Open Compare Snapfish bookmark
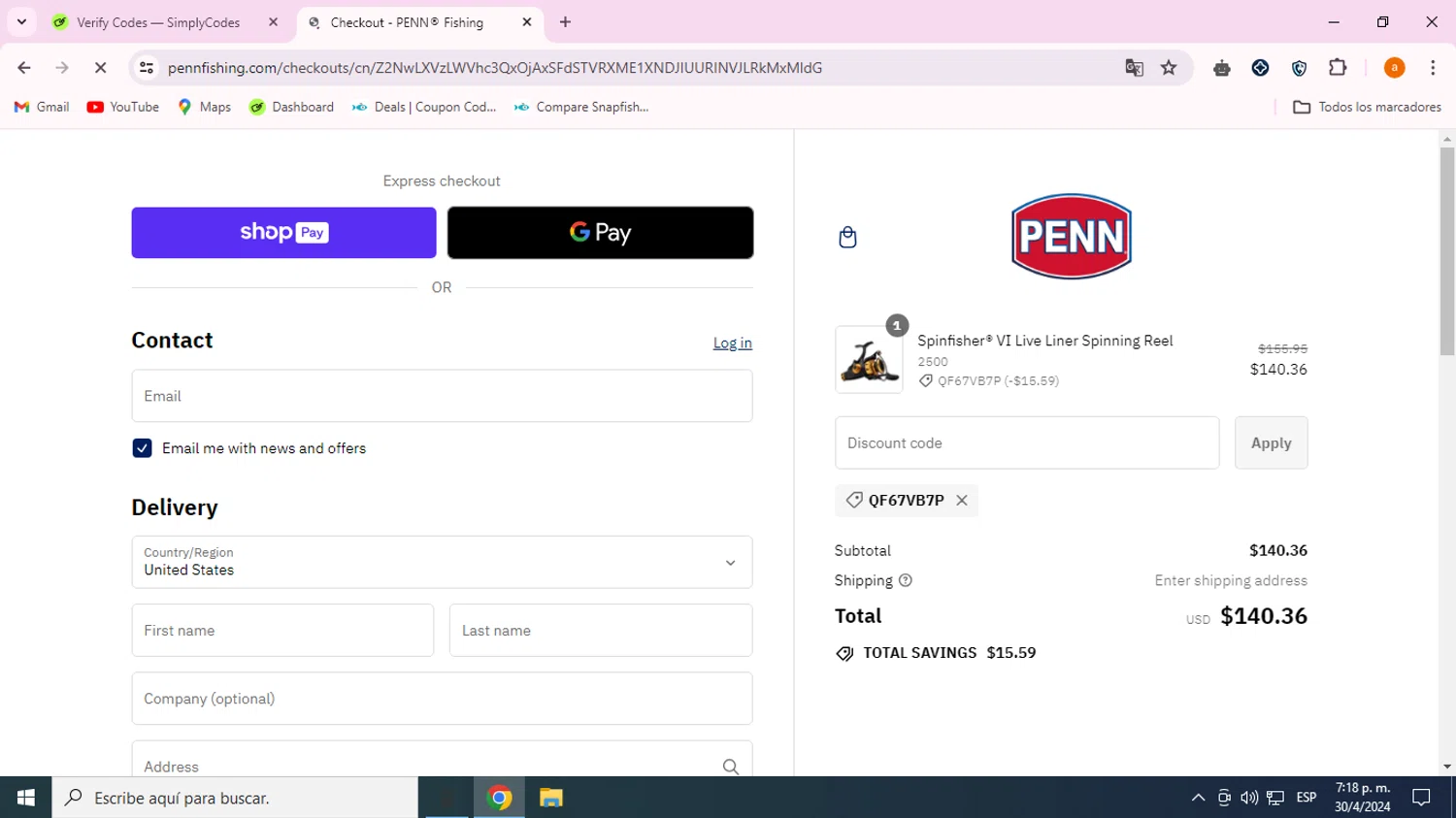This screenshot has height=818, width=1456. [581, 107]
